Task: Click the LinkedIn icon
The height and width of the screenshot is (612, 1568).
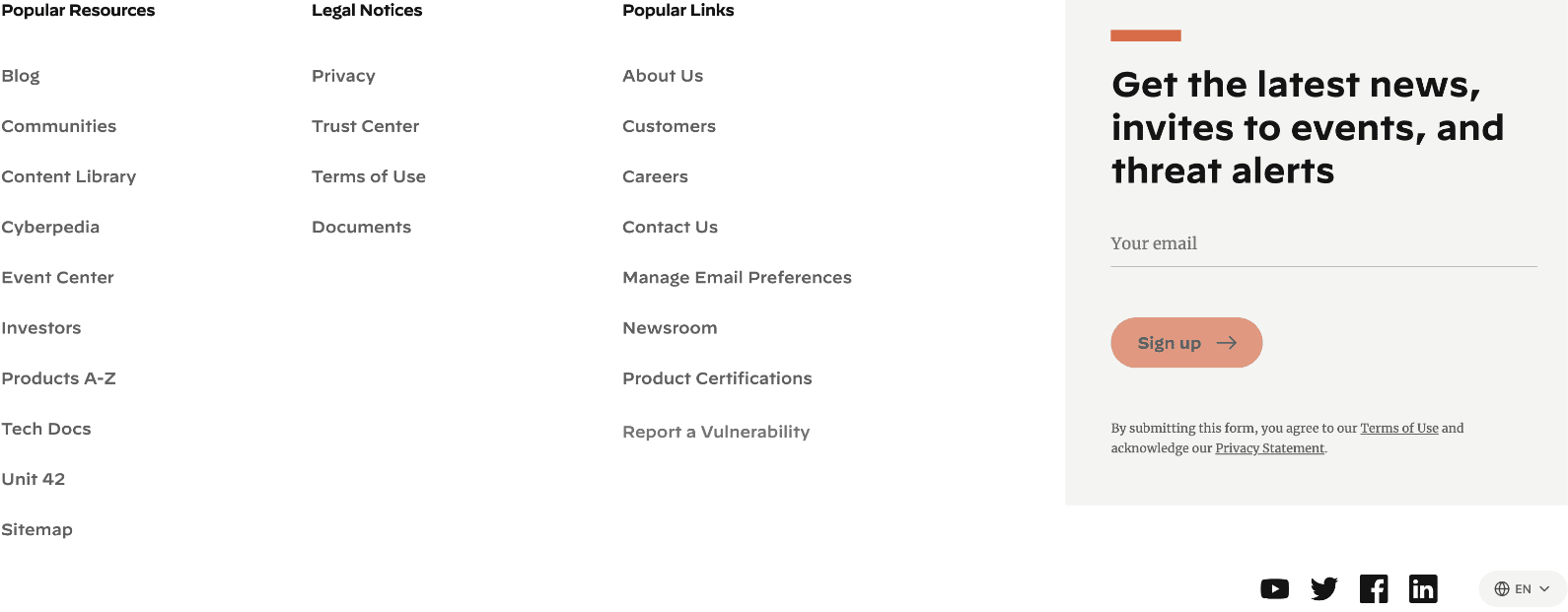Action: tap(1423, 588)
